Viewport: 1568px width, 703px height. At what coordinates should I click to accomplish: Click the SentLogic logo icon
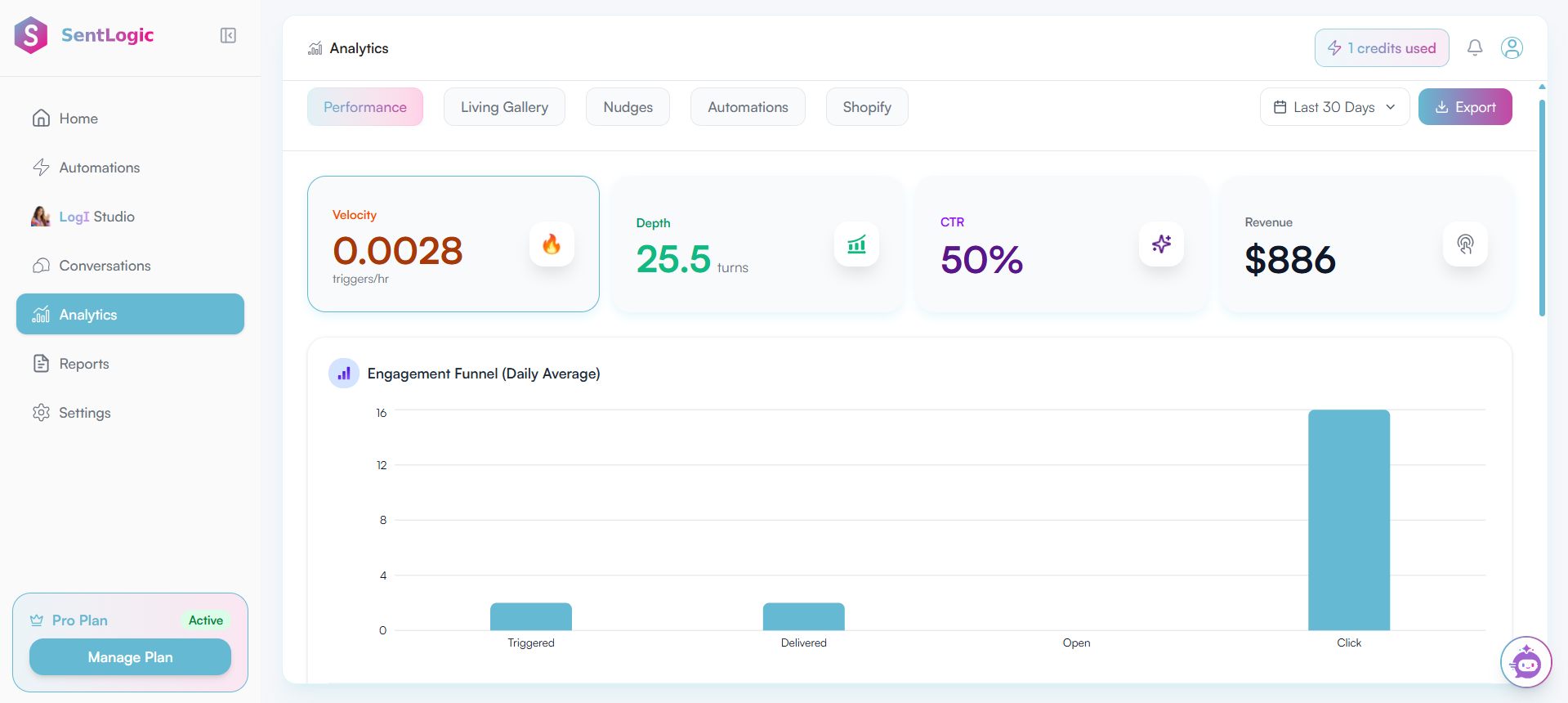(x=31, y=35)
